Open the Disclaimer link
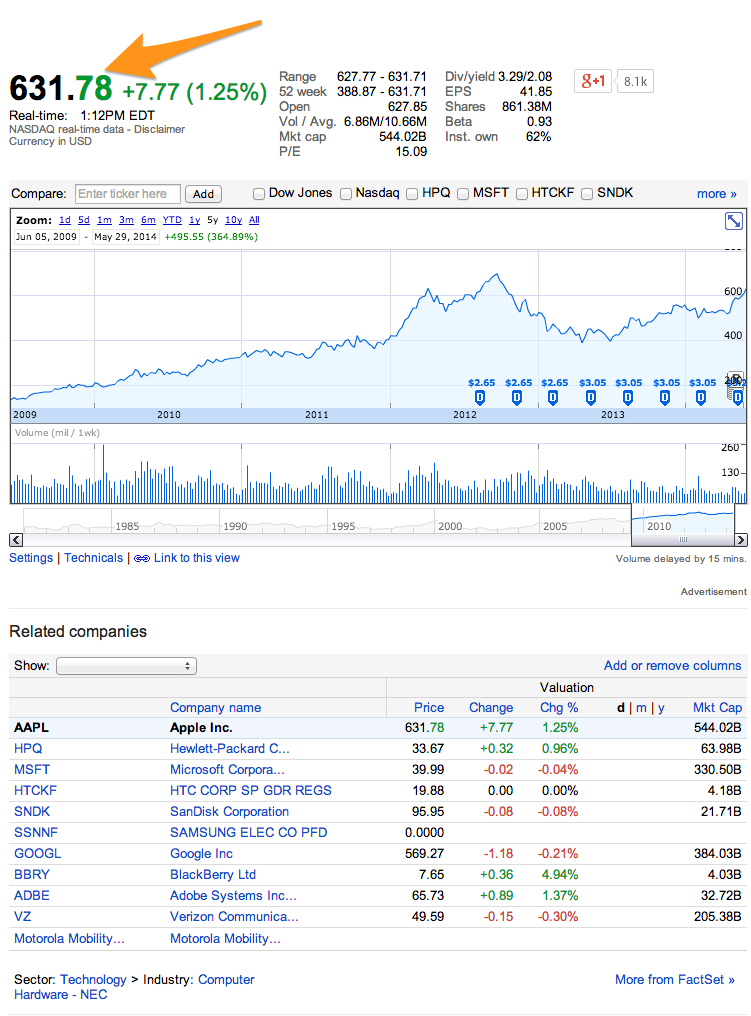 click(x=160, y=129)
